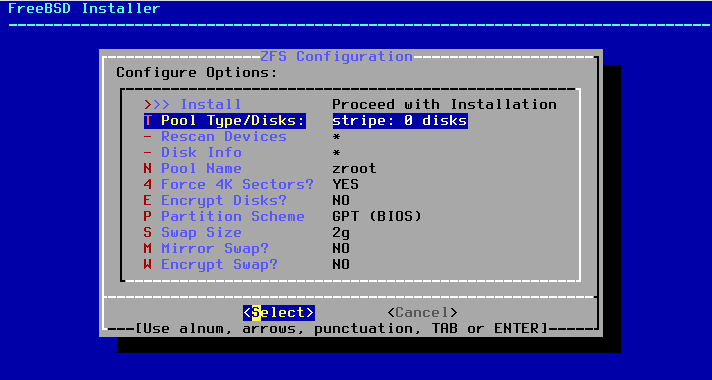712x380 pixels.
Task: Click the red N hotkey letter
Action: tap(148, 168)
